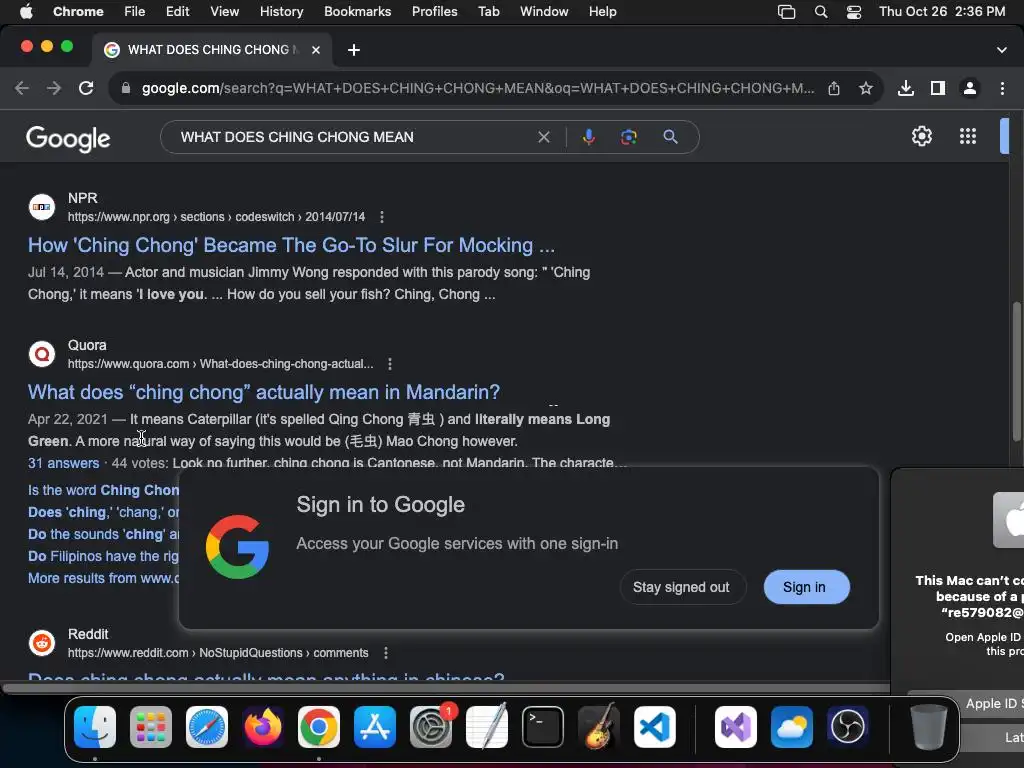Open NPR 'Ching Chong' slur article link
Screen dimensions: 1024x768
[x=291, y=246]
